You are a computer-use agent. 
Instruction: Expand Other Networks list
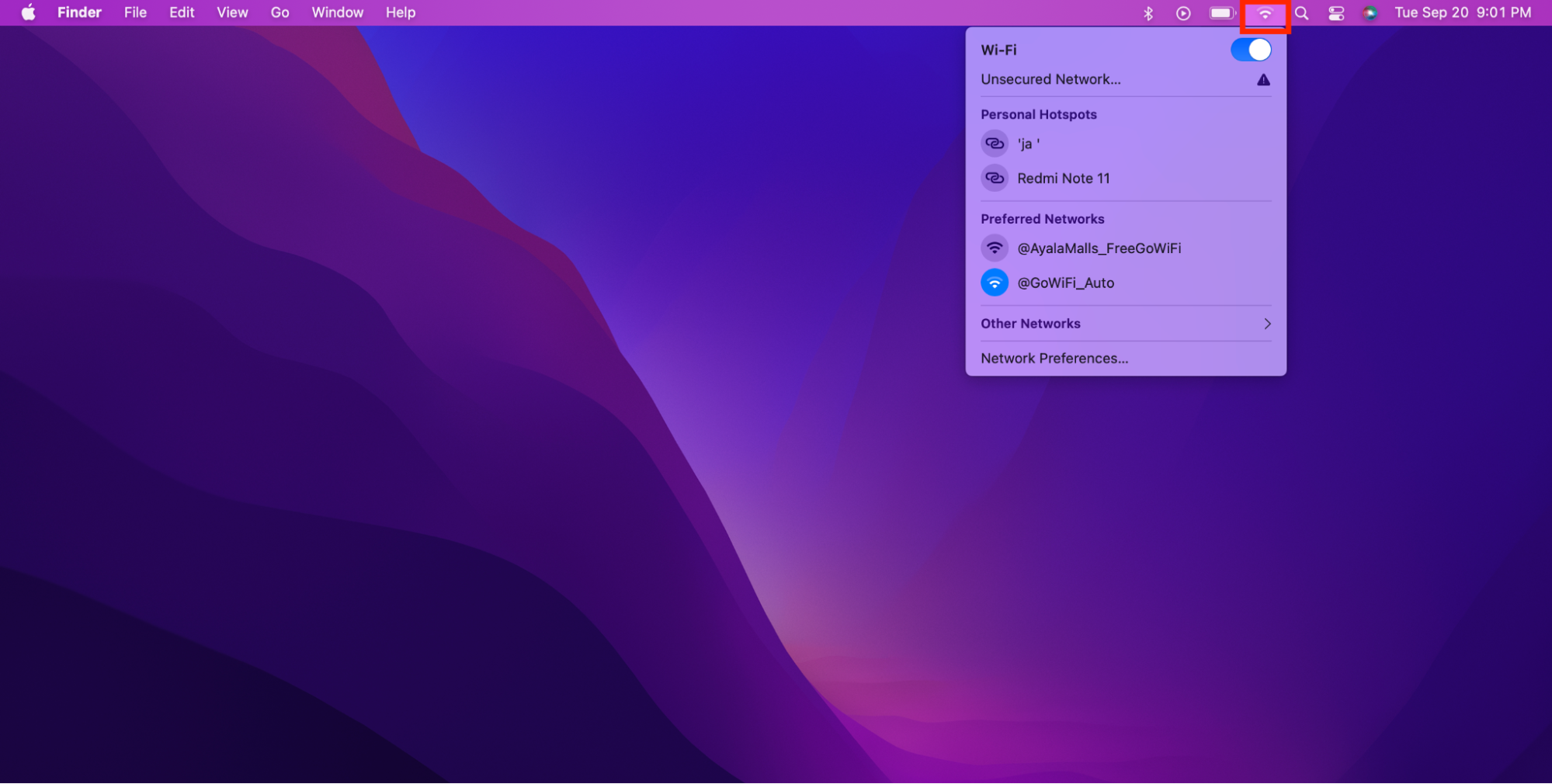pyautogui.click(x=1126, y=324)
